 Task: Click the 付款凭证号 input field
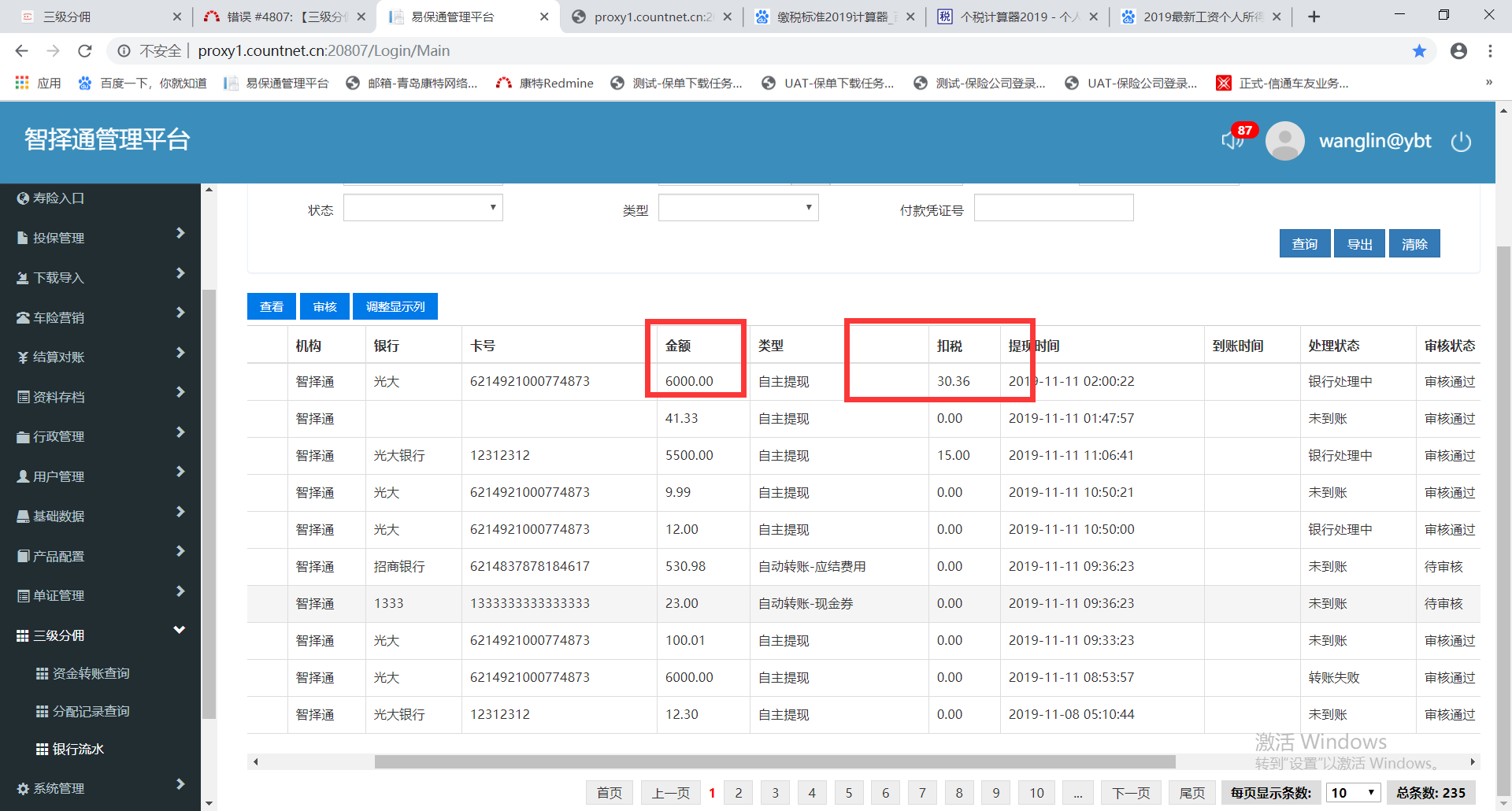click(1053, 209)
